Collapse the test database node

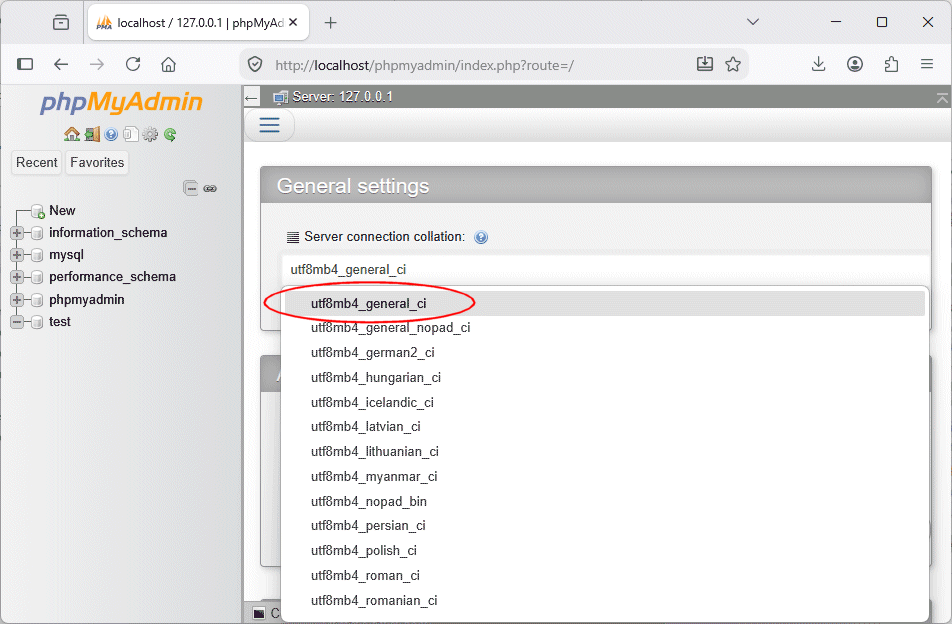point(17,322)
